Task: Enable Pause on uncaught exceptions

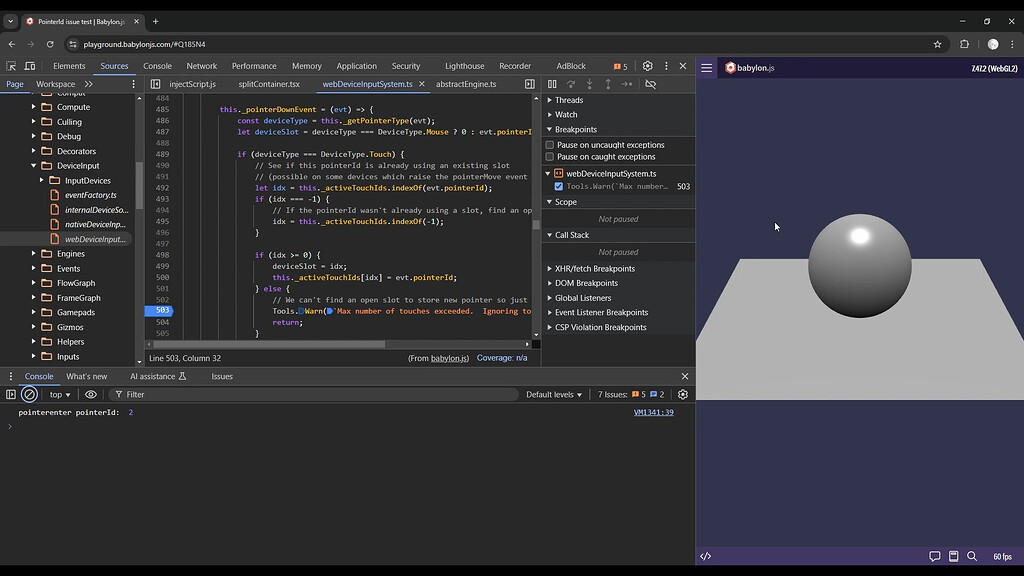Action: [549, 143]
